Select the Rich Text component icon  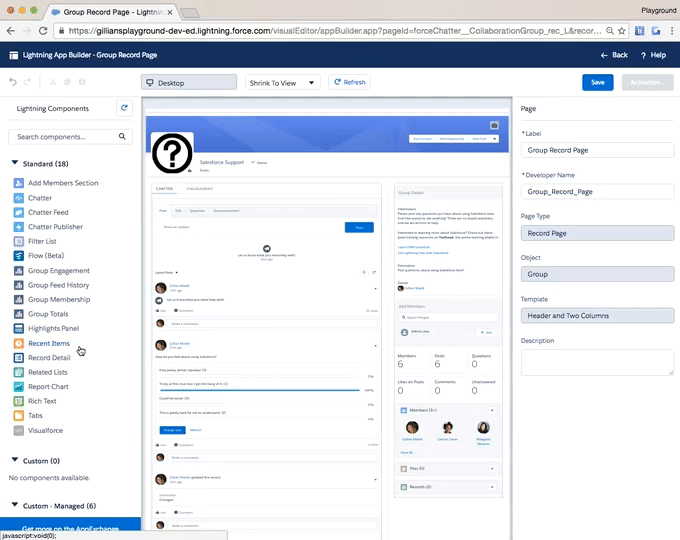(x=19, y=401)
